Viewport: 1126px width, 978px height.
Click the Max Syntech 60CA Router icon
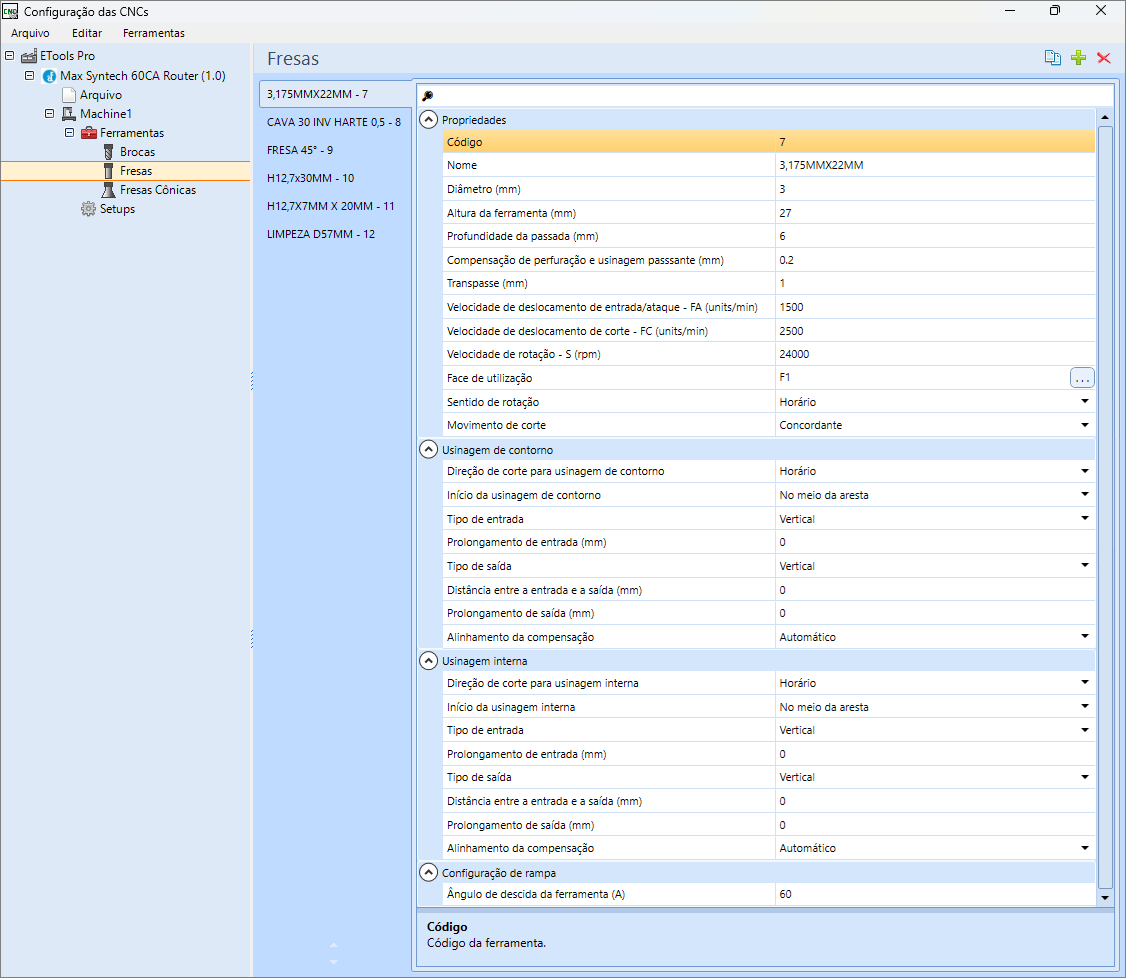point(50,76)
